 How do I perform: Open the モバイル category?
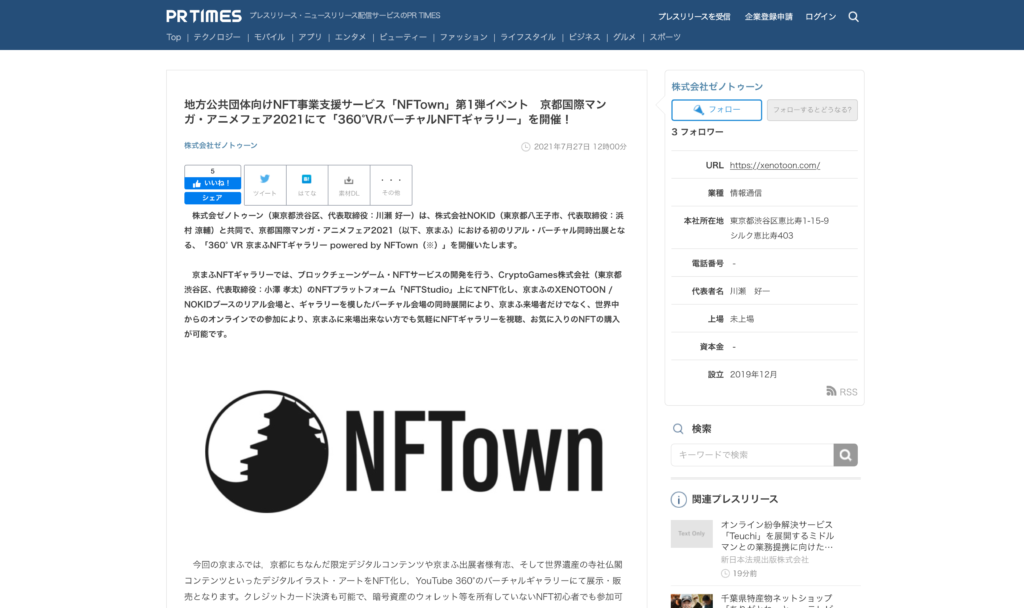(269, 37)
